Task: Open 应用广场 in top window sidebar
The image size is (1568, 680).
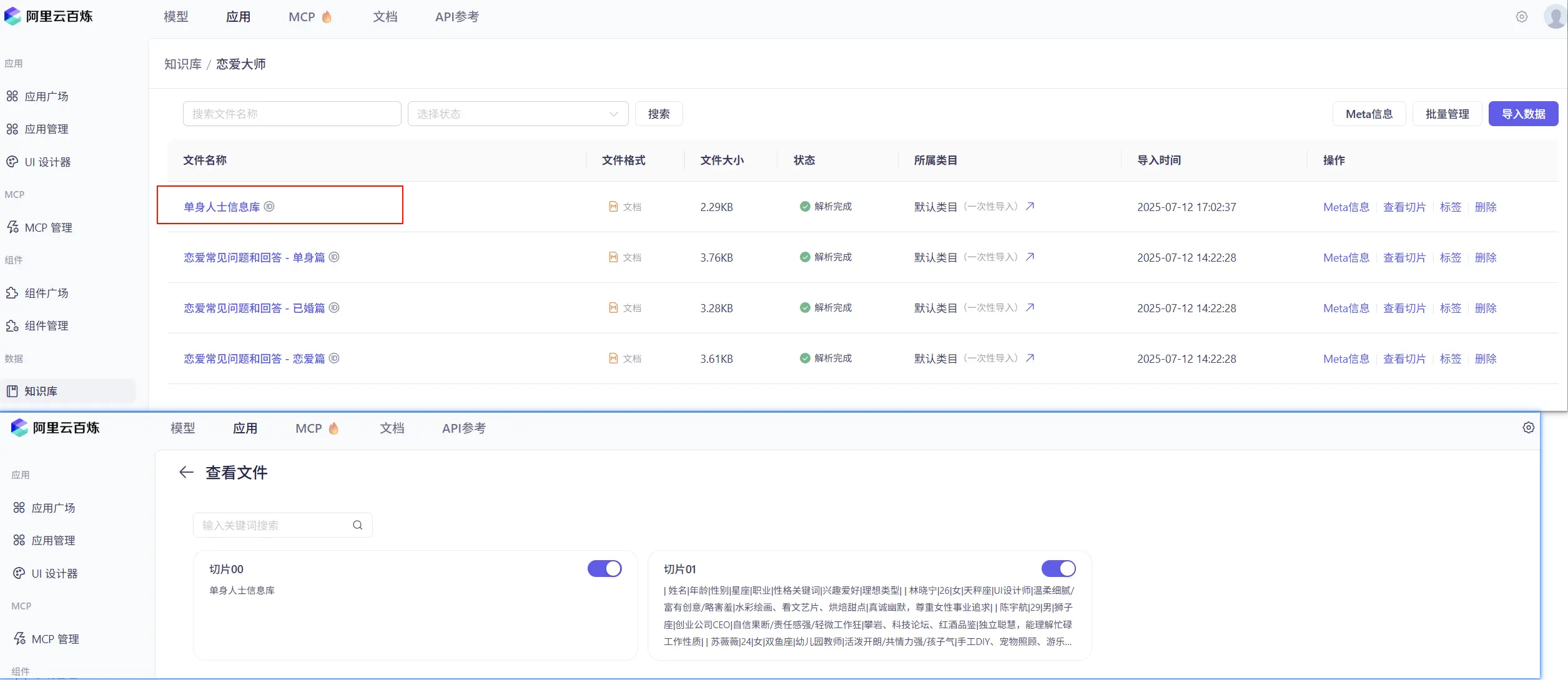Action: coord(37,96)
